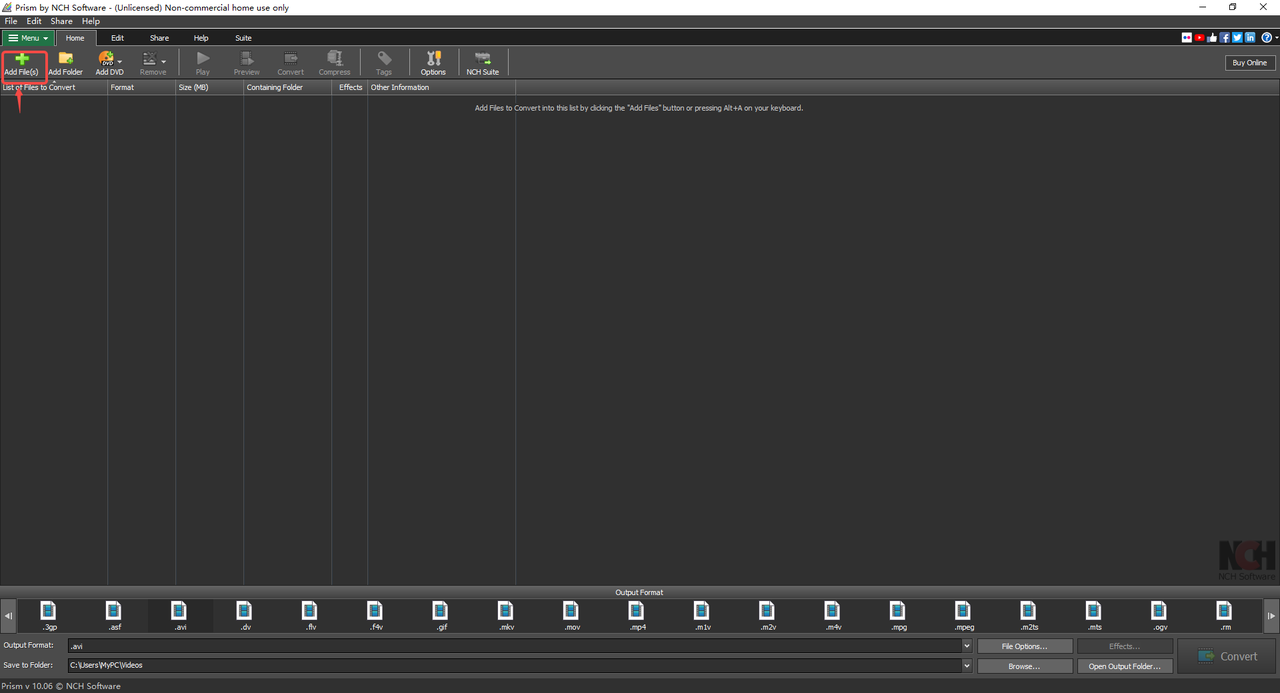
Task: Click the blue help question mark icon
Action: coord(1266,37)
